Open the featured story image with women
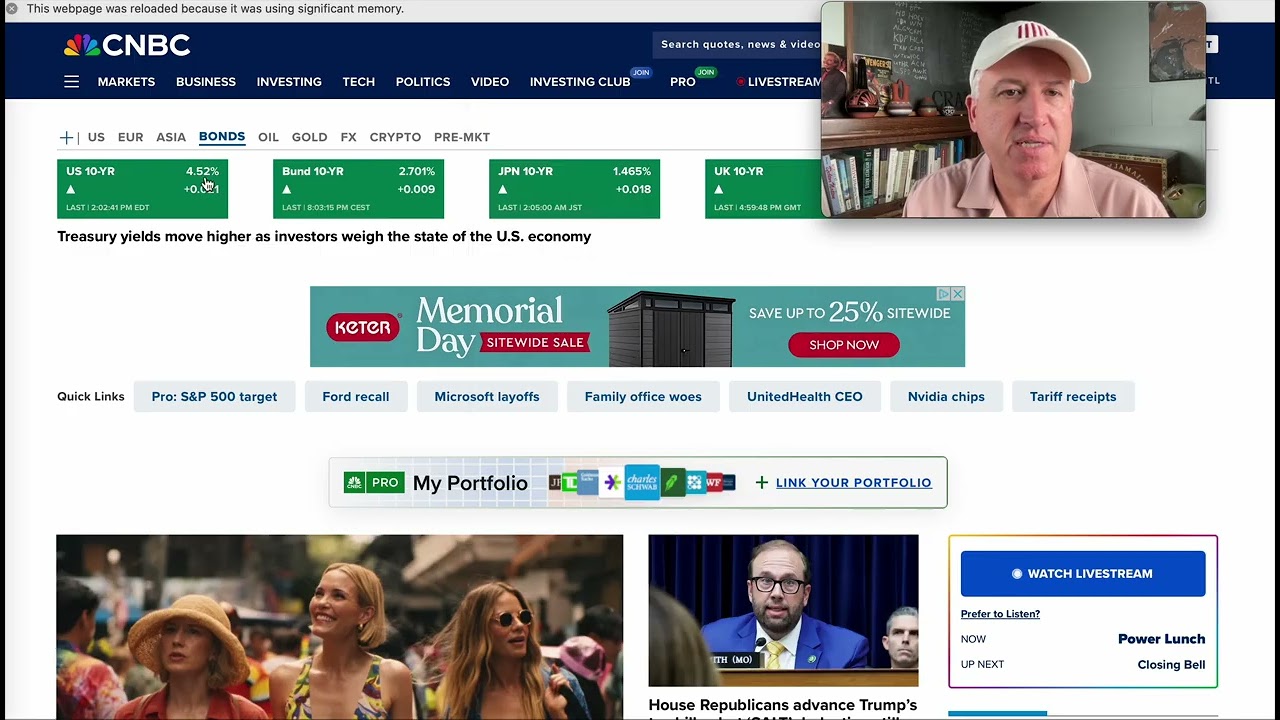Viewport: 1280px width, 720px height. [339, 627]
